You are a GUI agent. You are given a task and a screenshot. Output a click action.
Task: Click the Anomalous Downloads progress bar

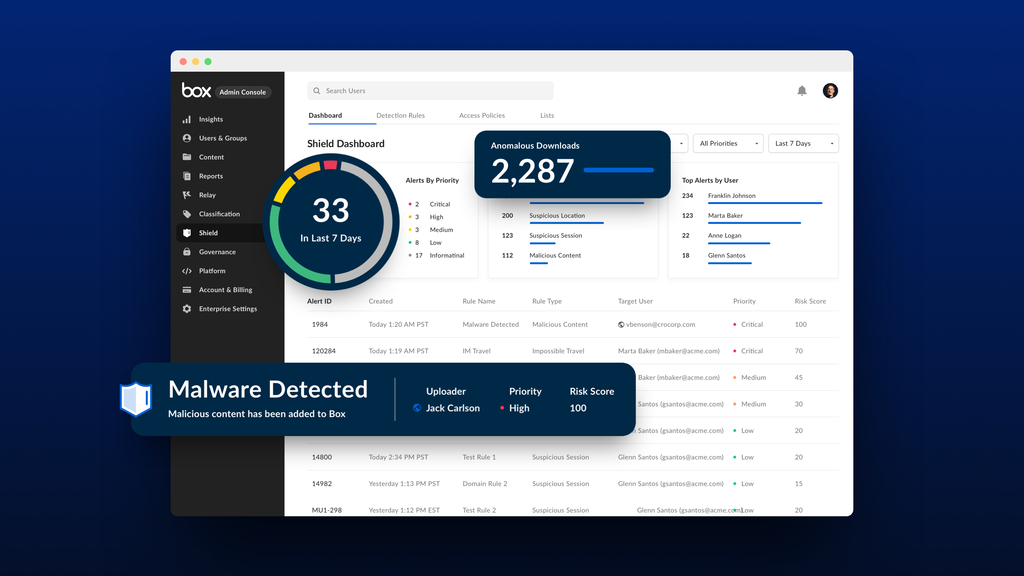tap(618, 170)
